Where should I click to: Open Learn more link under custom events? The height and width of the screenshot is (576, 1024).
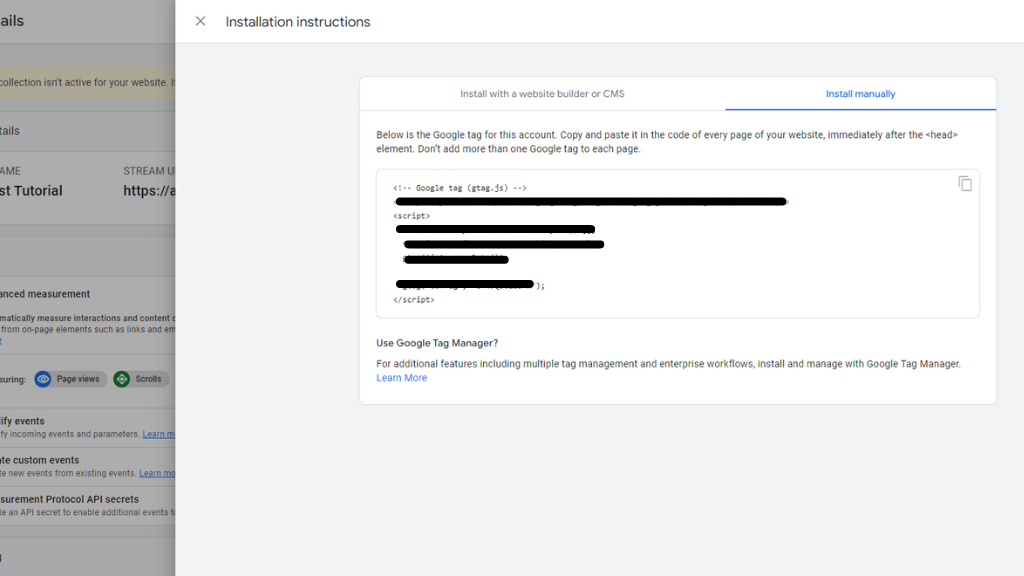click(157, 473)
